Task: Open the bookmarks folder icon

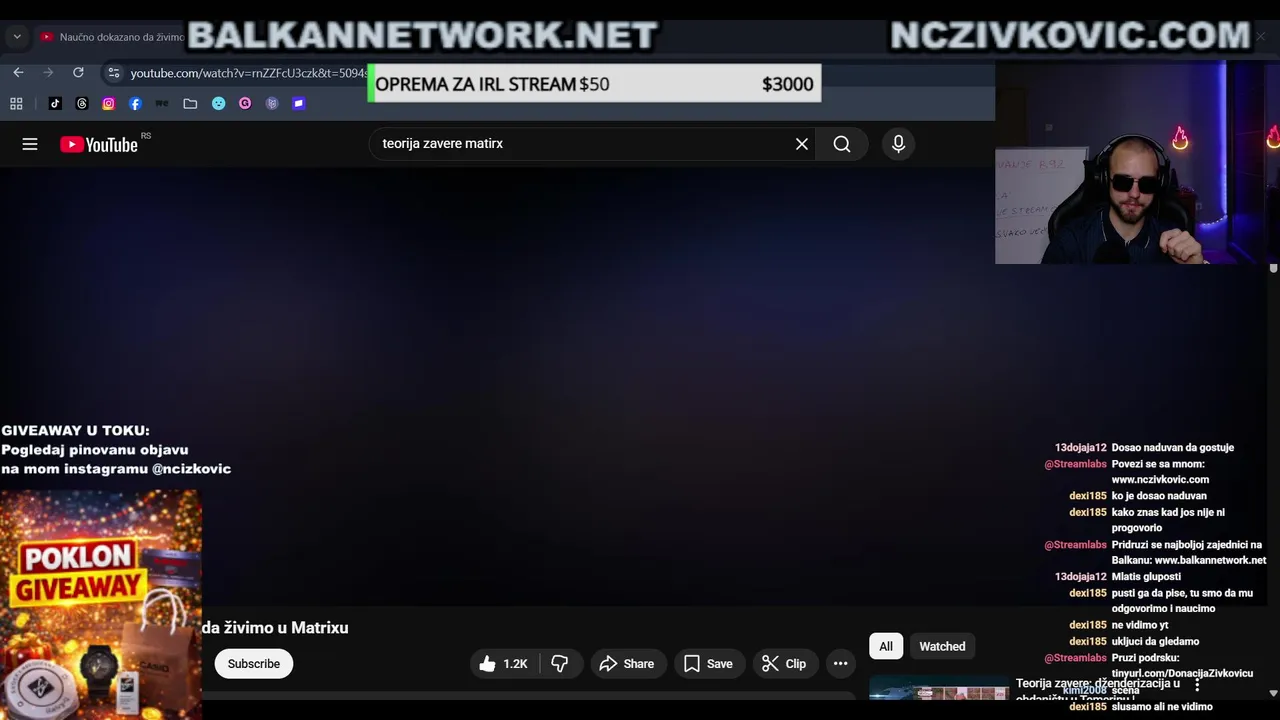Action: (190, 103)
